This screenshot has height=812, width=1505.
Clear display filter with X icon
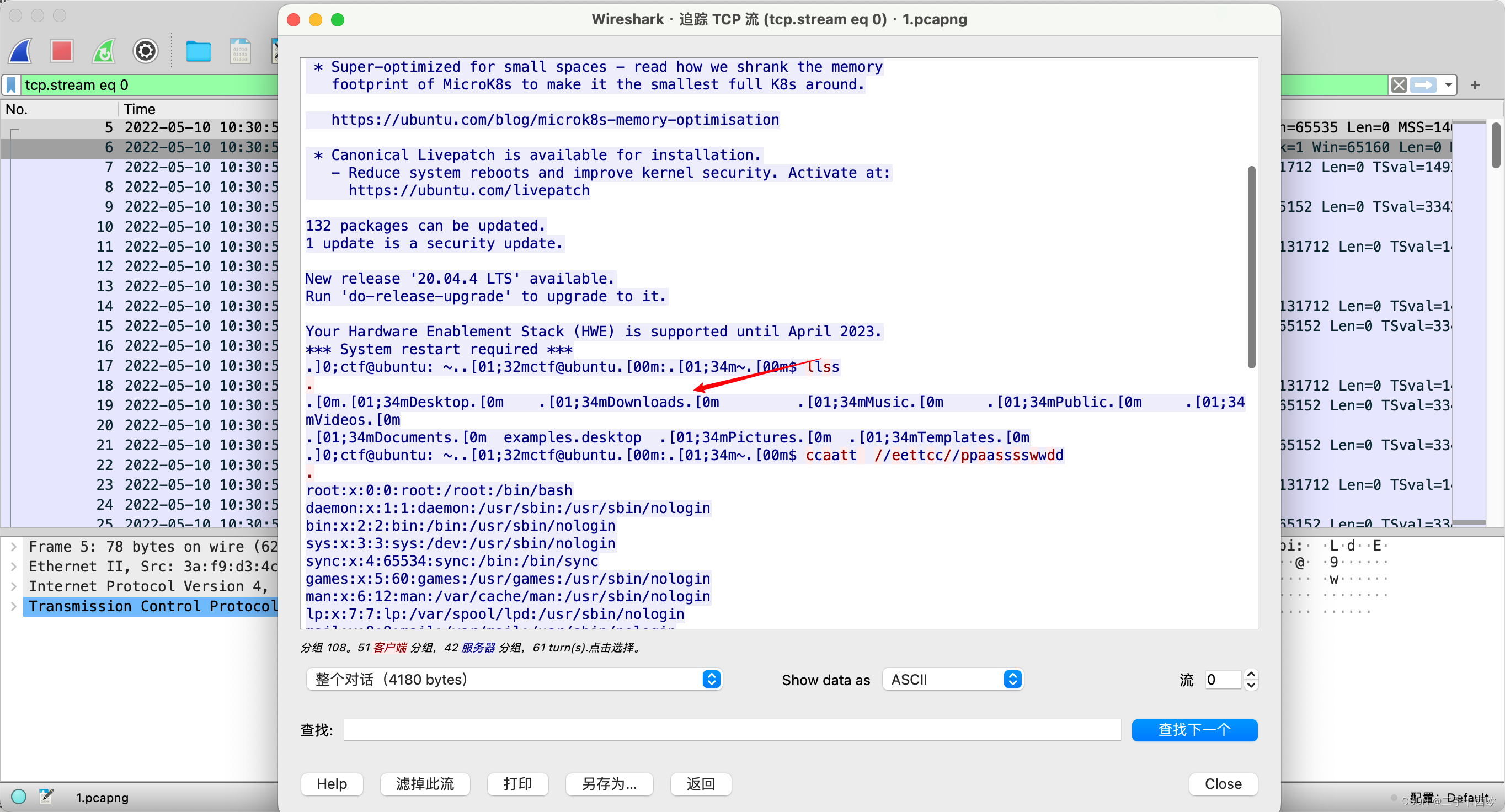click(x=1398, y=86)
